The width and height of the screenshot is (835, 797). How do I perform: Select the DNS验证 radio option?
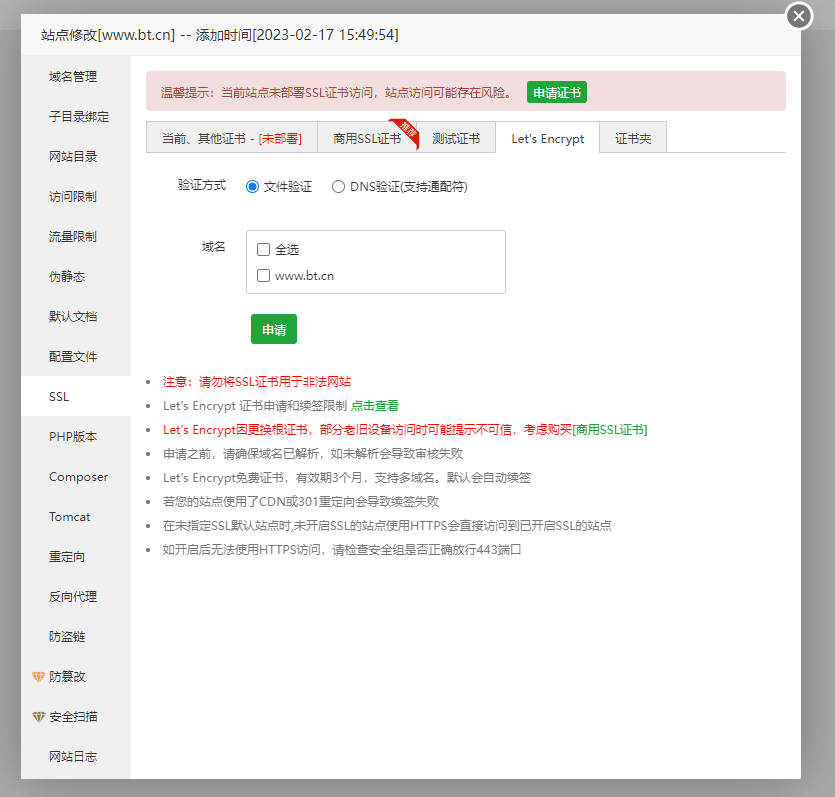[x=339, y=186]
